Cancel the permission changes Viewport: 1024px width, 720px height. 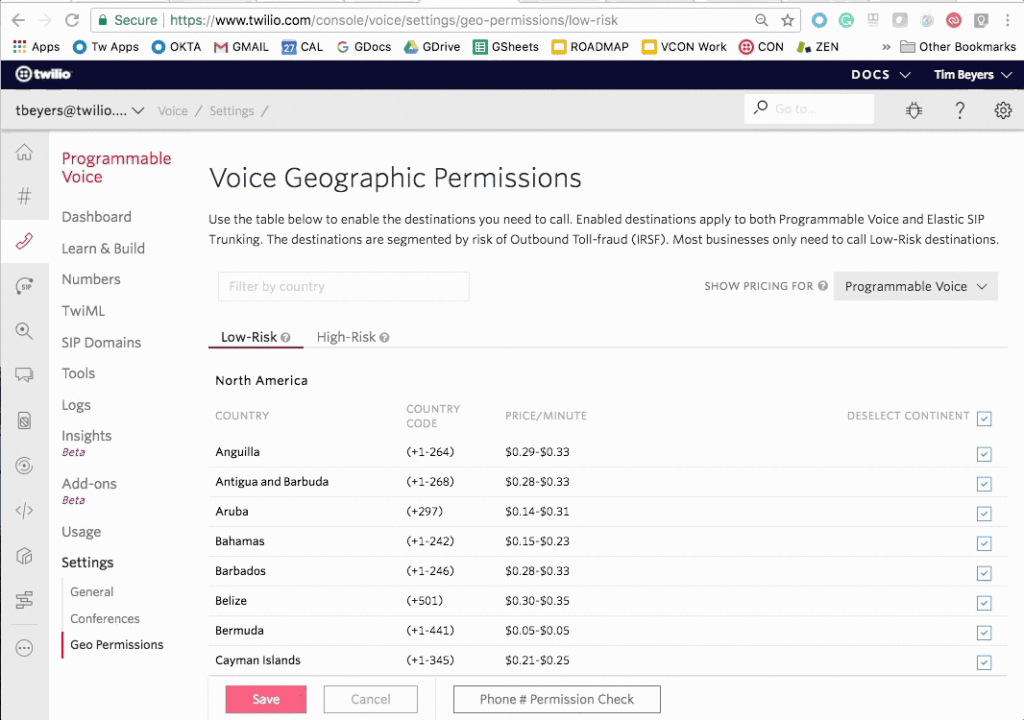point(370,699)
